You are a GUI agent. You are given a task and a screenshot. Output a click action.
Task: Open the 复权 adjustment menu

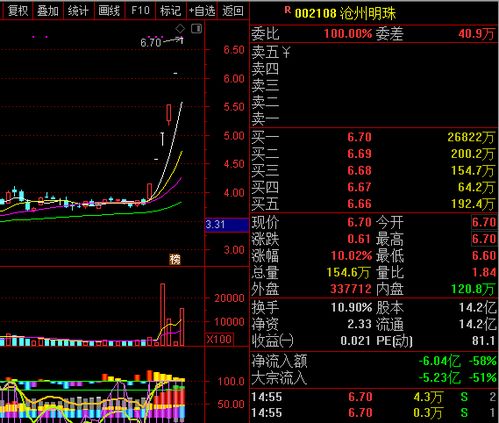[18, 11]
